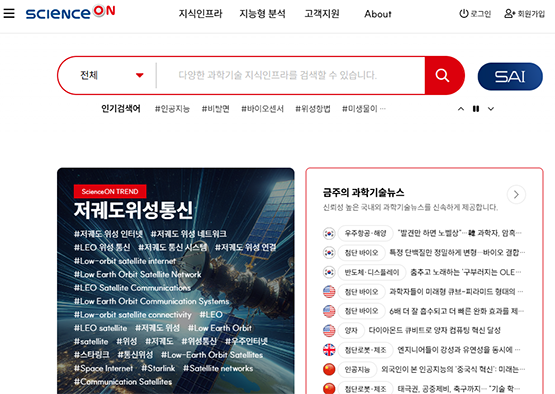Click the 로그인 power icon
The image size is (555, 394).
(x=463, y=14)
